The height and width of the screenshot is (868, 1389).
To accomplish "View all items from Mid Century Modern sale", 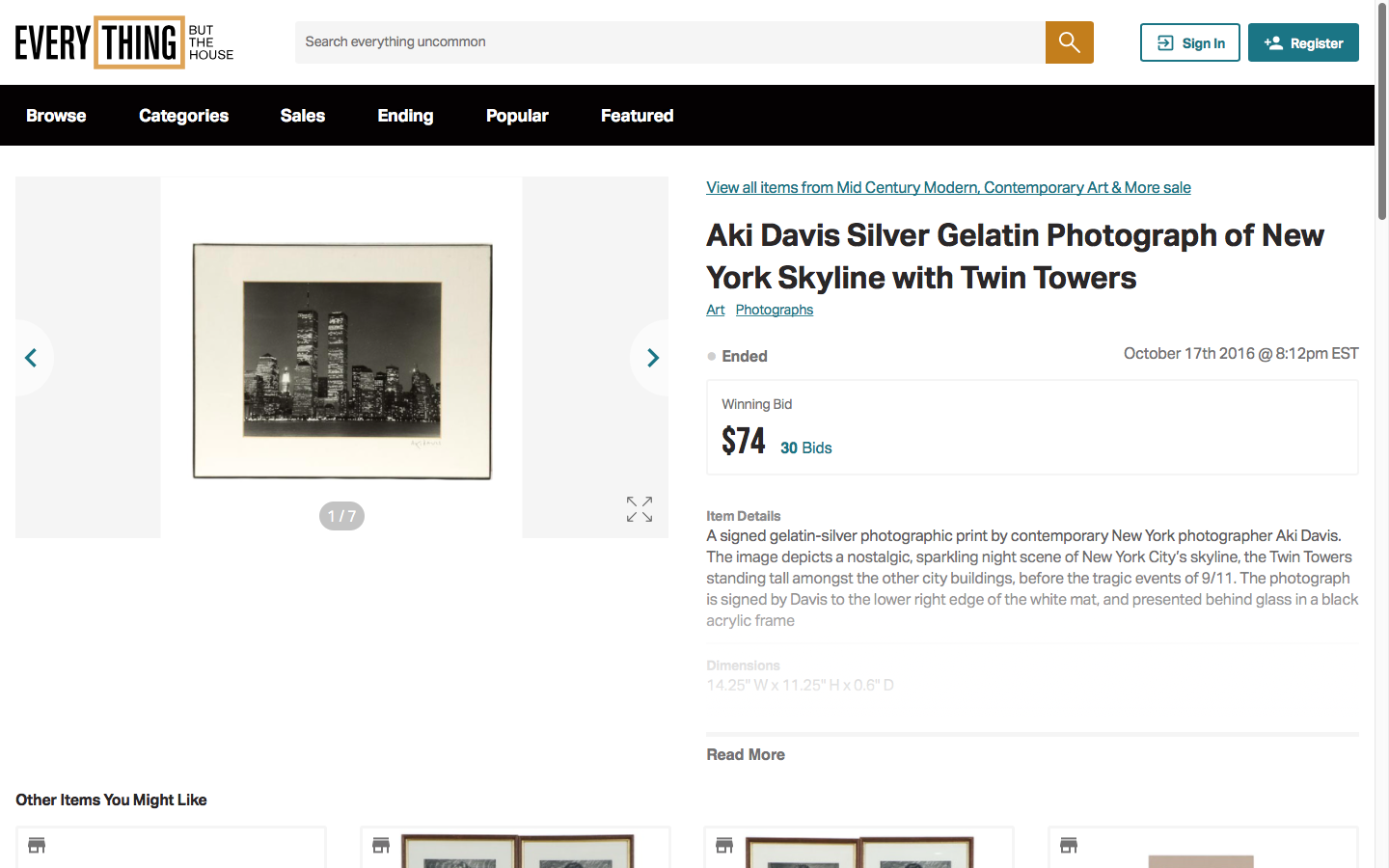I will pyautogui.click(x=948, y=187).
